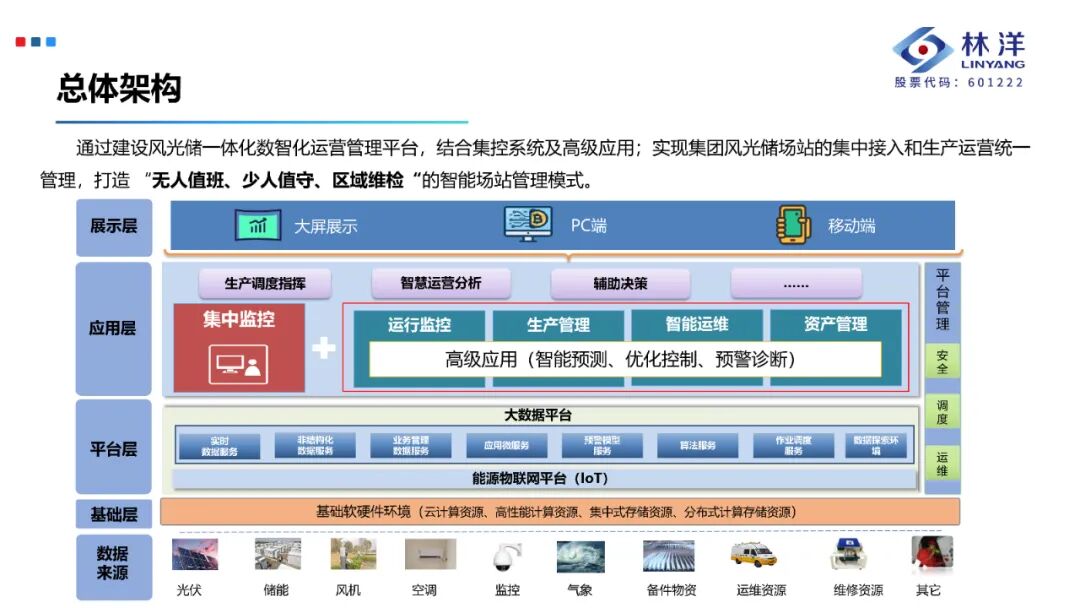Click the 预警模型服务 block
The width and height of the screenshot is (1080, 608).
coord(603,445)
